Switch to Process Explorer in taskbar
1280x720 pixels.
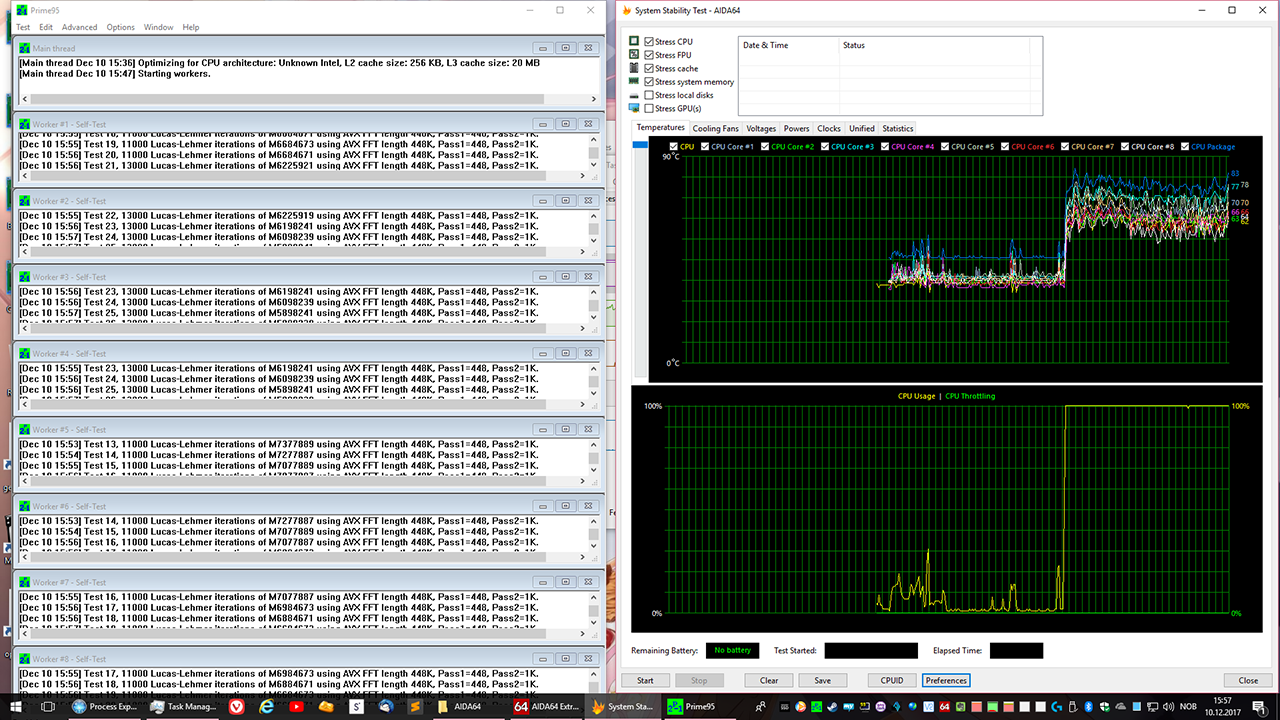105,706
